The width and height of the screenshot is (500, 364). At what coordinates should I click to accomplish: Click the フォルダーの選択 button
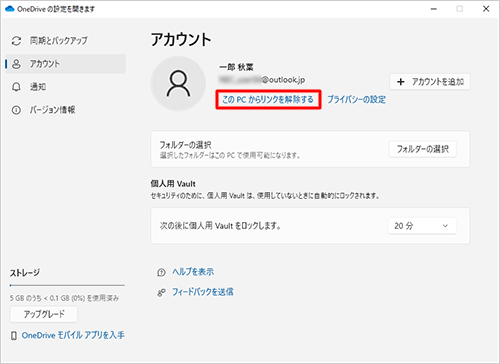[x=422, y=149]
